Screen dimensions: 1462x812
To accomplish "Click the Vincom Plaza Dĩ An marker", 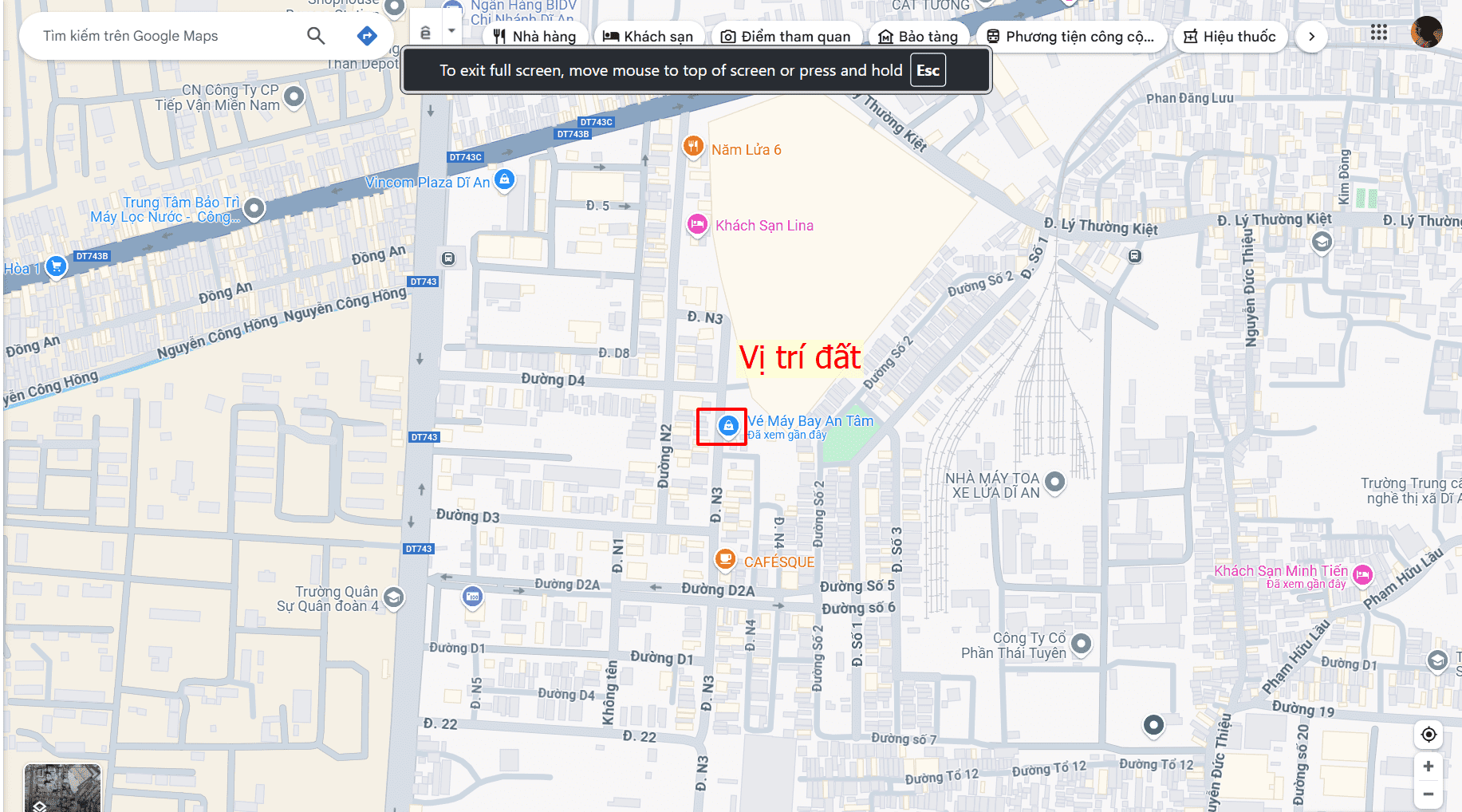I will (504, 179).
